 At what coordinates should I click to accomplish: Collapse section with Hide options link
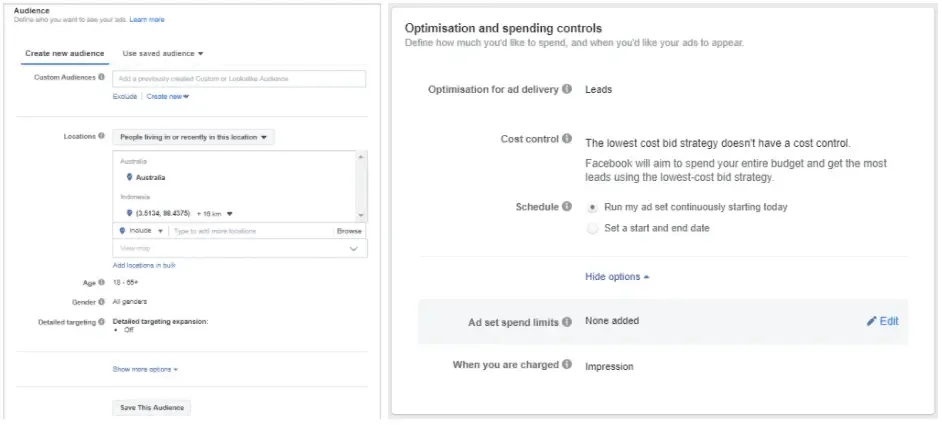[x=617, y=277]
